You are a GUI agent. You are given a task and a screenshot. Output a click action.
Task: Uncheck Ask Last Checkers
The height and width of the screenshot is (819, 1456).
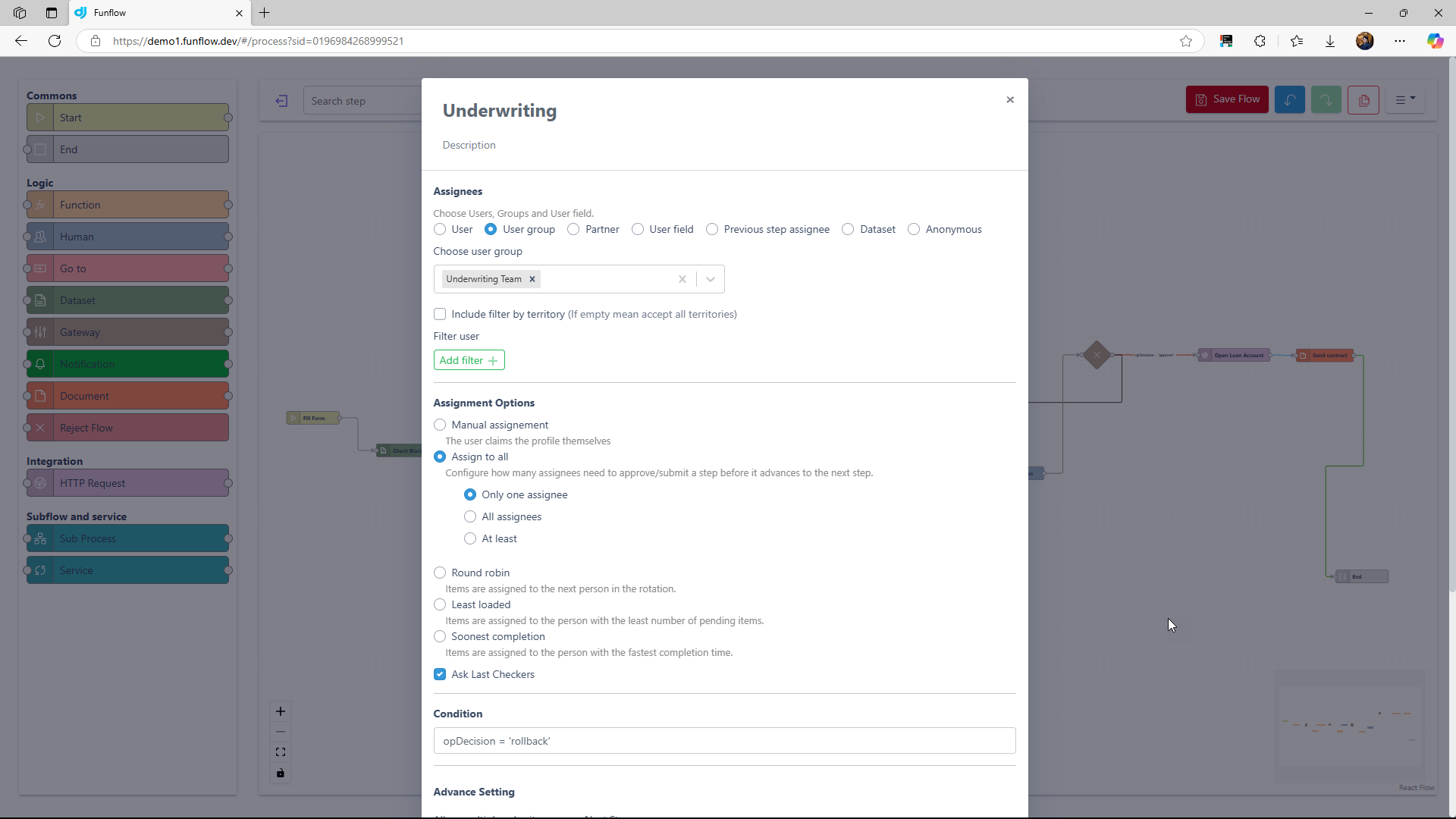pyautogui.click(x=440, y=674)
